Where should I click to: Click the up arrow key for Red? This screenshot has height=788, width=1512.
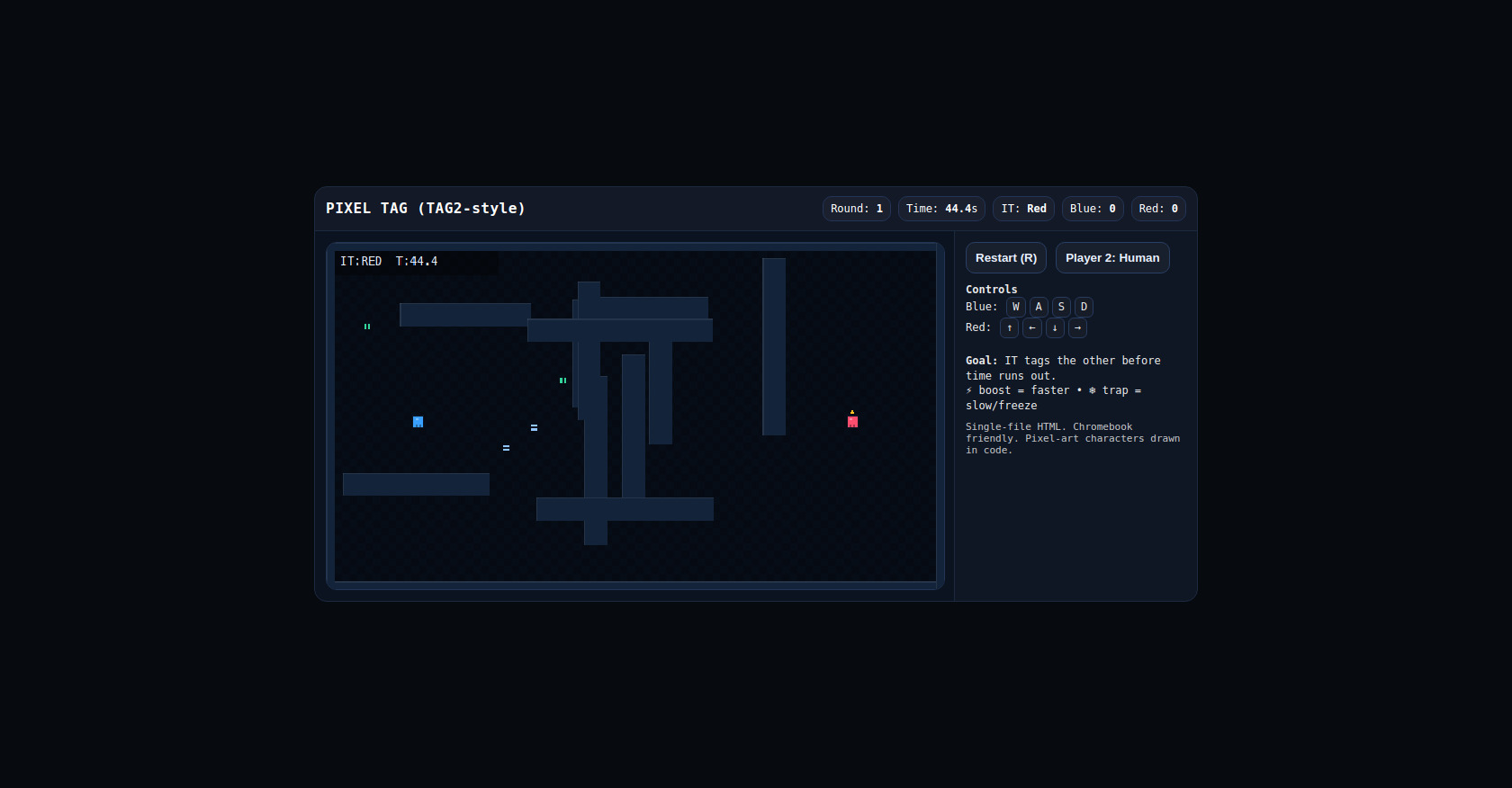click(x=1009, y=328)
